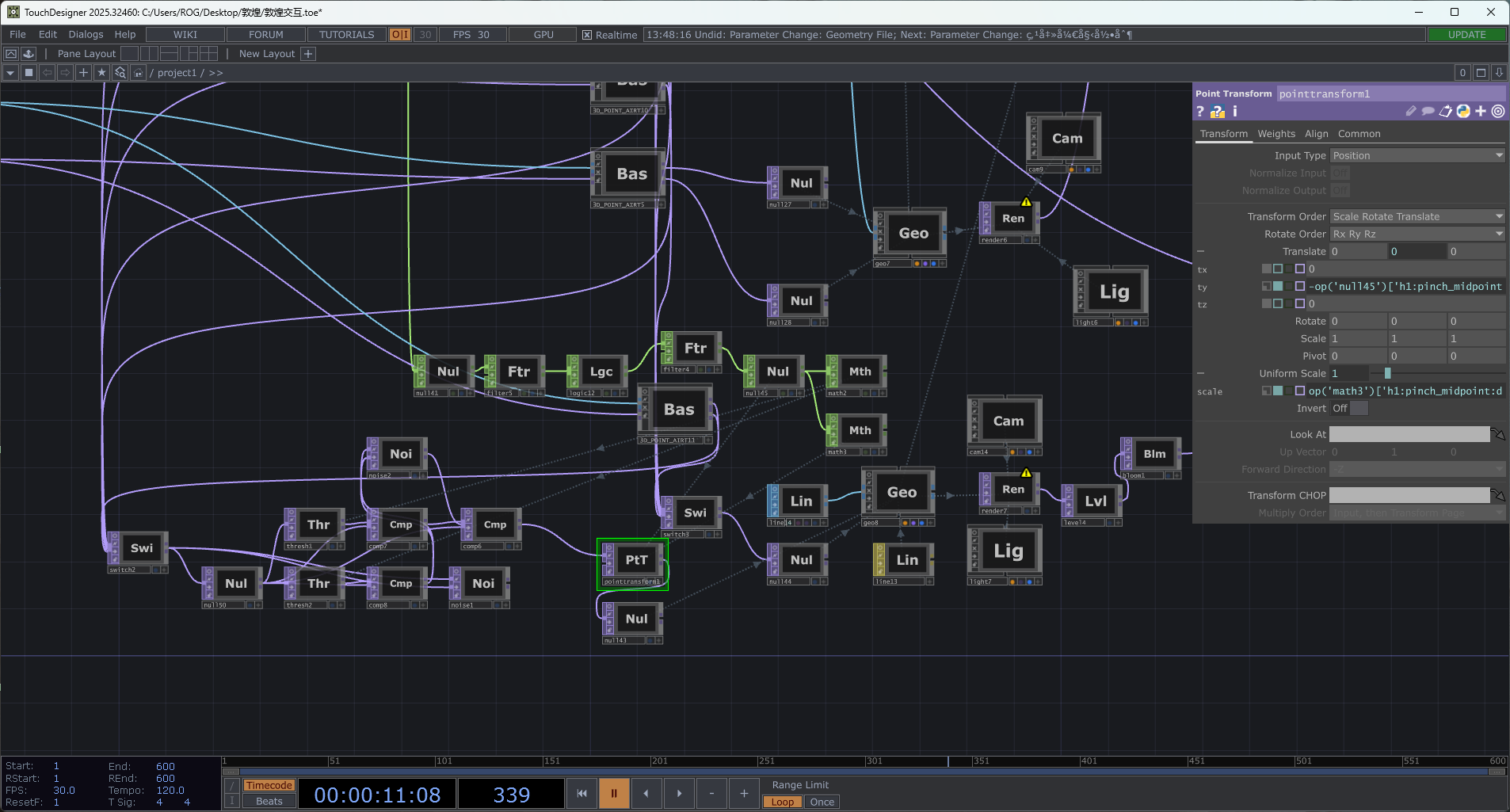Click the Transform CHOP input field
Image resolution: width=1510 pixels, height=812 pixels.
[1409, 496]
